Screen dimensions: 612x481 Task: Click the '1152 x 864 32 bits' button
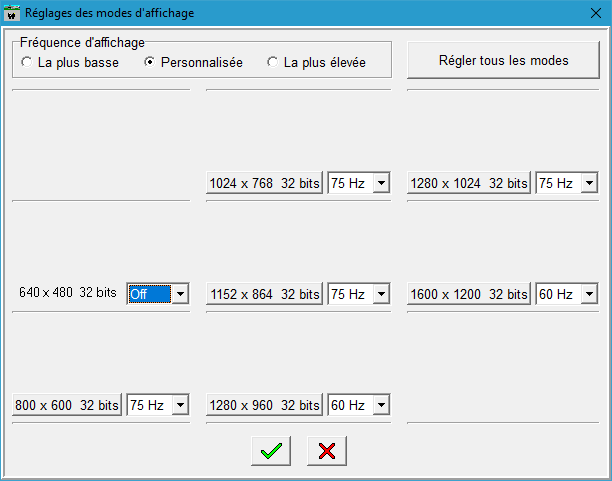pos(265,295)
